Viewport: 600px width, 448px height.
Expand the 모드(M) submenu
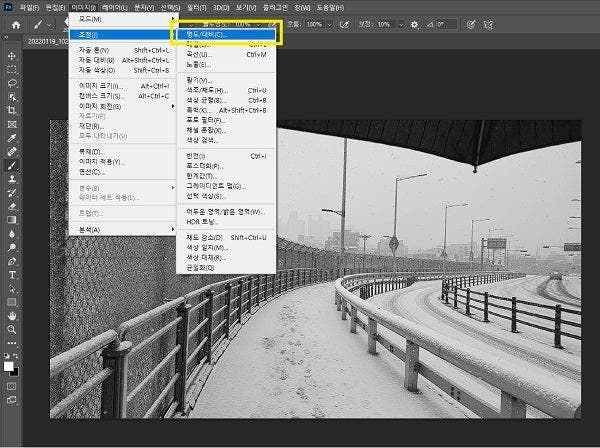coord(122,19)
